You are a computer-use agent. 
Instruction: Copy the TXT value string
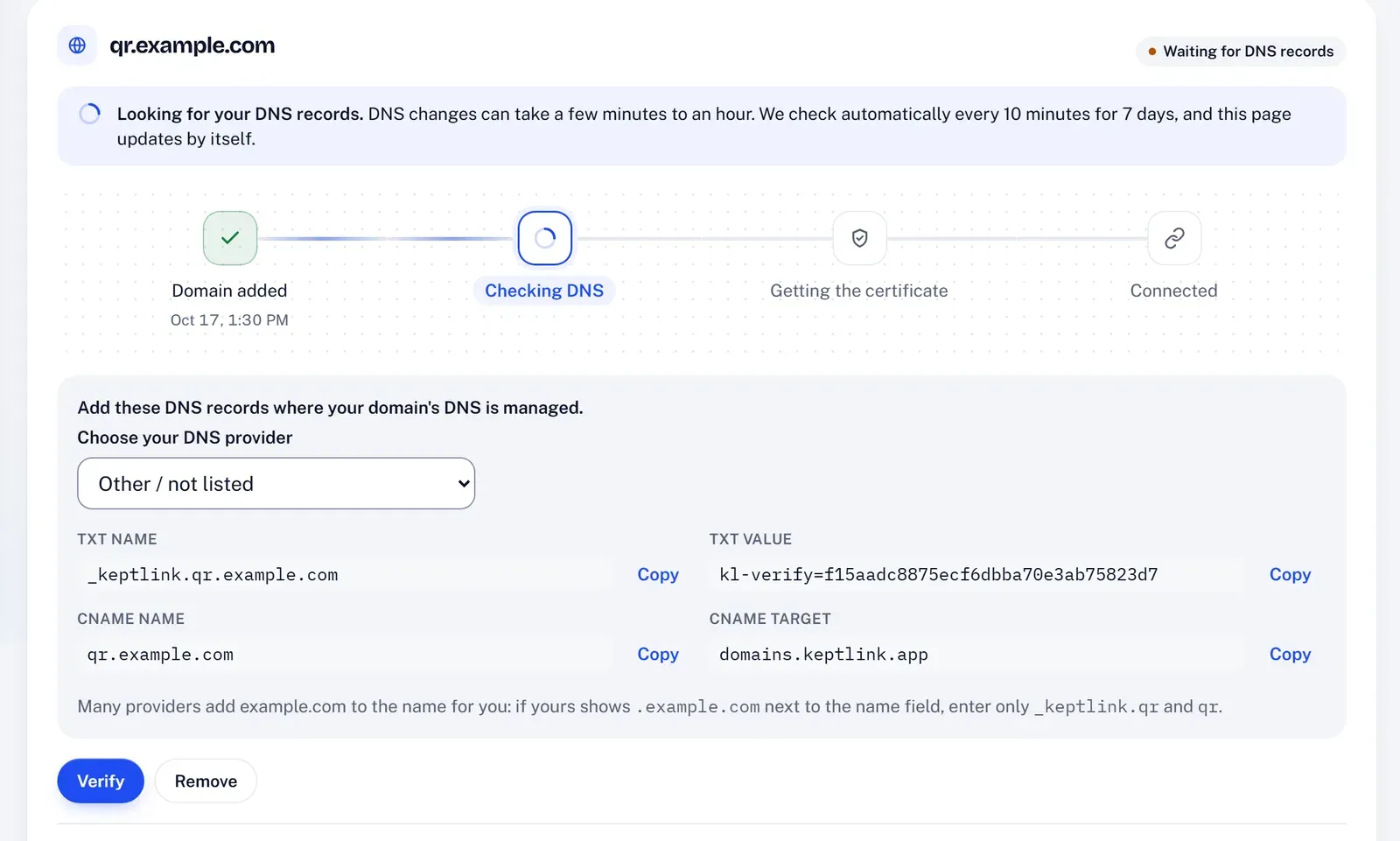coord(1290,574)
